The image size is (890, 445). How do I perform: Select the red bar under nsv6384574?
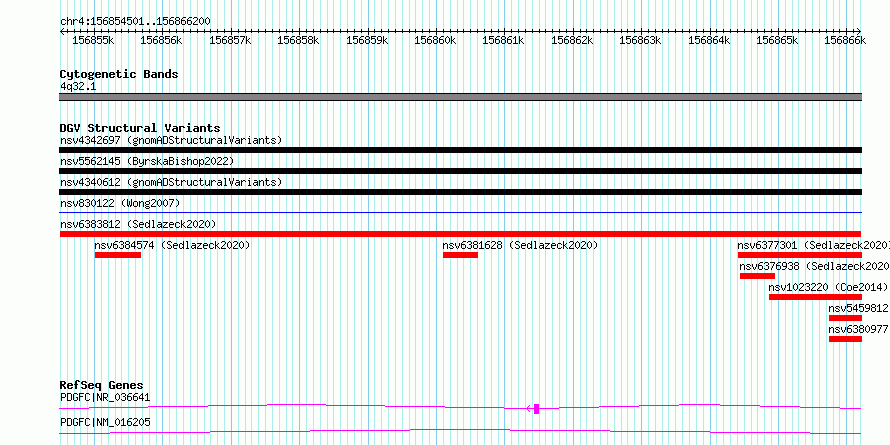[117, 255]
